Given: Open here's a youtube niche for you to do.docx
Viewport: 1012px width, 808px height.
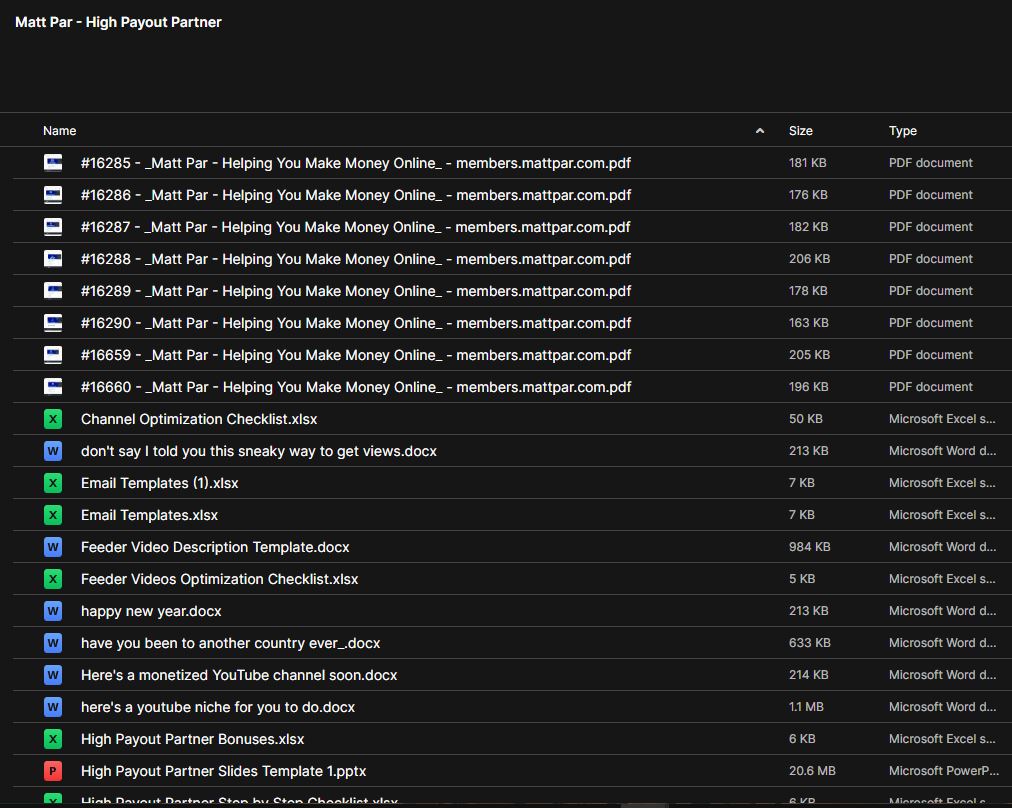Looking at the screenshot, I should [217, 707].
